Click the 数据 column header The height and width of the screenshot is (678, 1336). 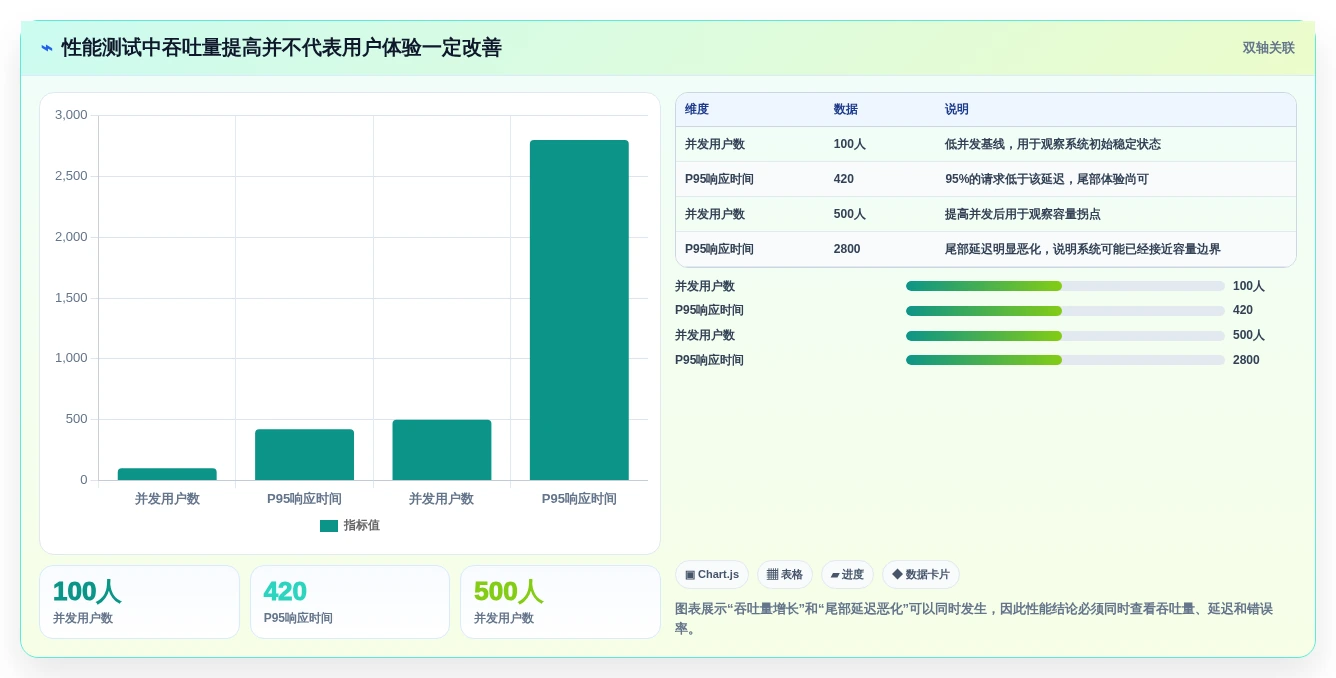coord(846,110)
